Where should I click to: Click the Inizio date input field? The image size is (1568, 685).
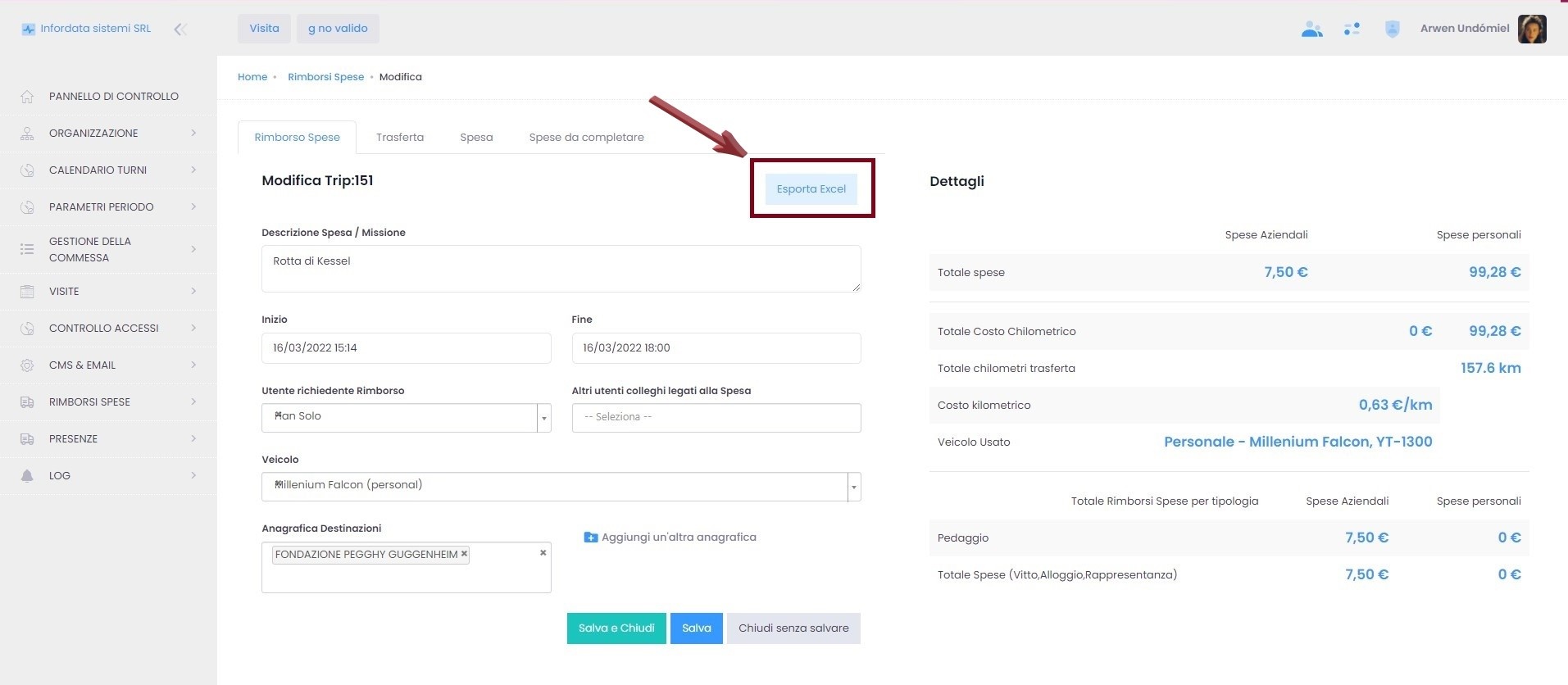click(406, 348)
